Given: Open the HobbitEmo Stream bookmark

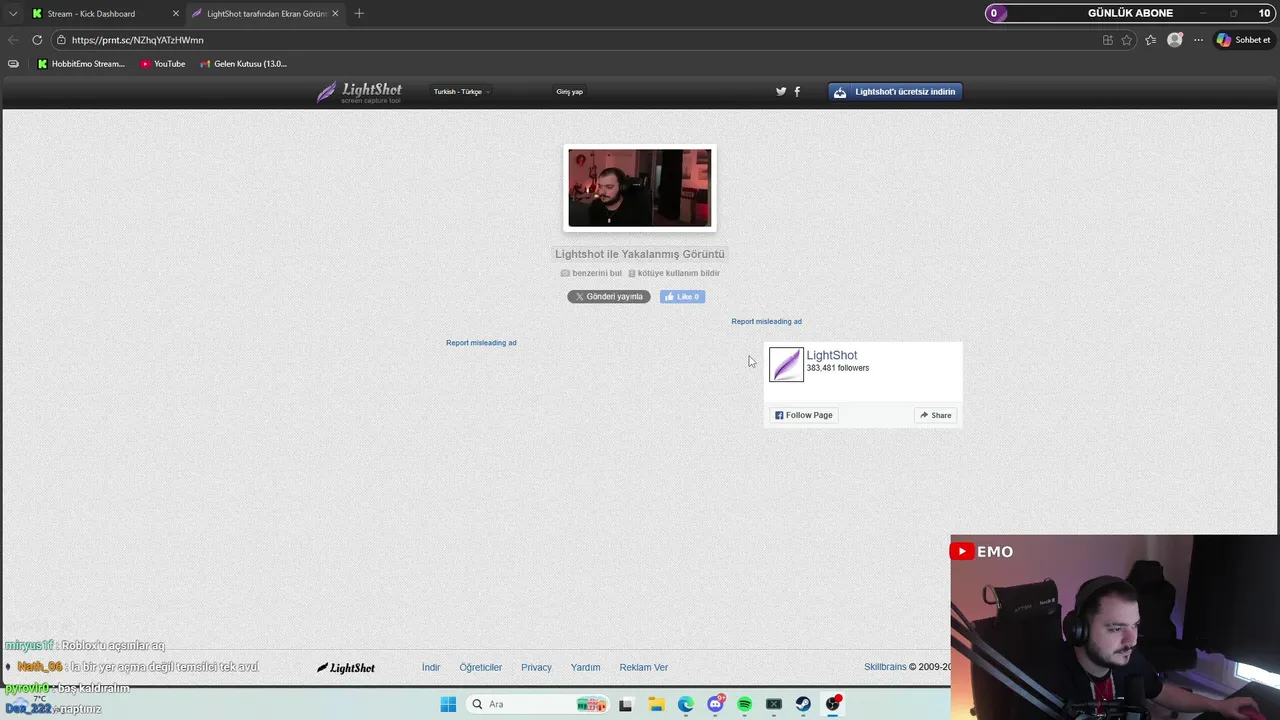Looking at the screenshot, I should 81,64.
